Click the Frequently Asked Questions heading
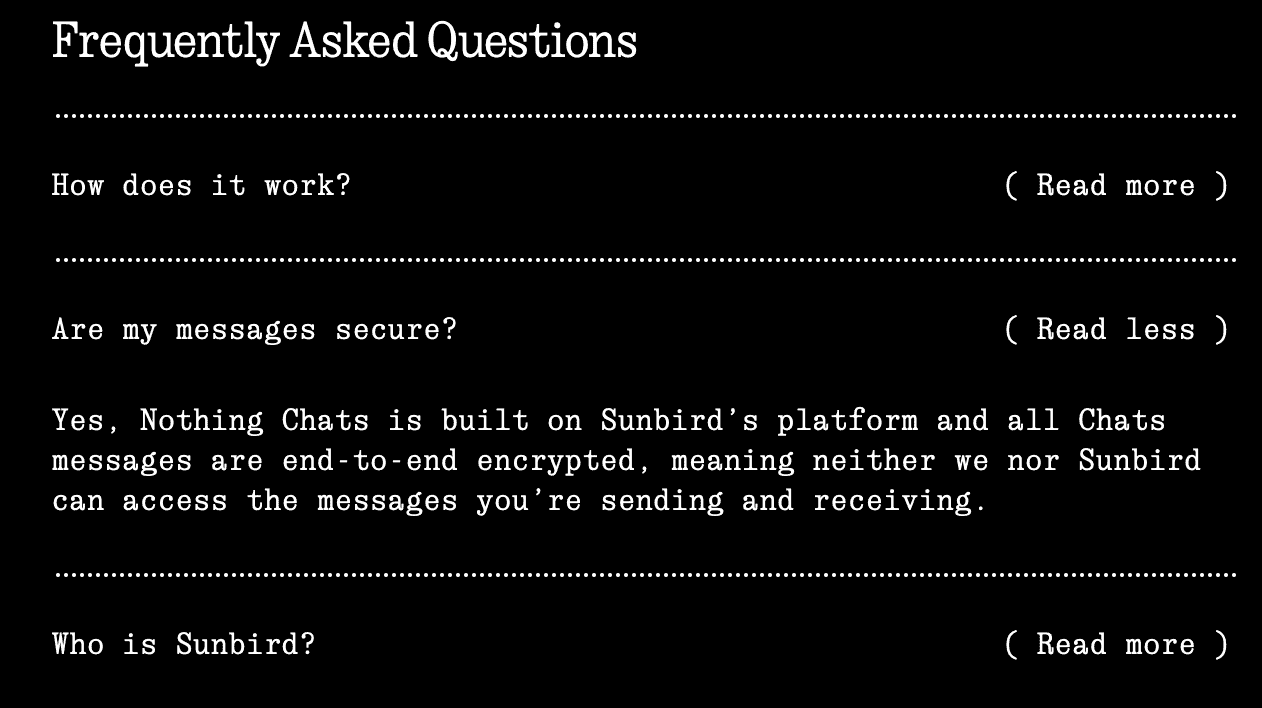Screen dimensions: 1262x708 tap(344, 41)
